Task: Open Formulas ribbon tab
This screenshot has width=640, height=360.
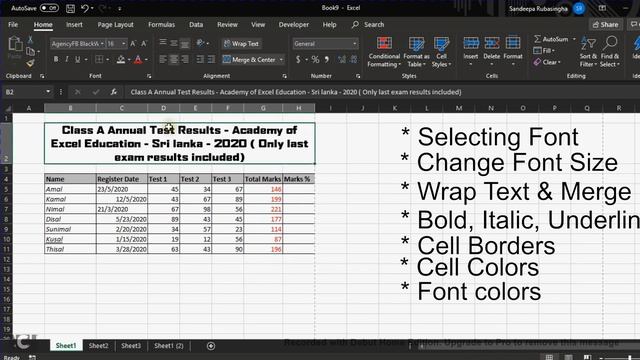Action: (x=162, y=24)
